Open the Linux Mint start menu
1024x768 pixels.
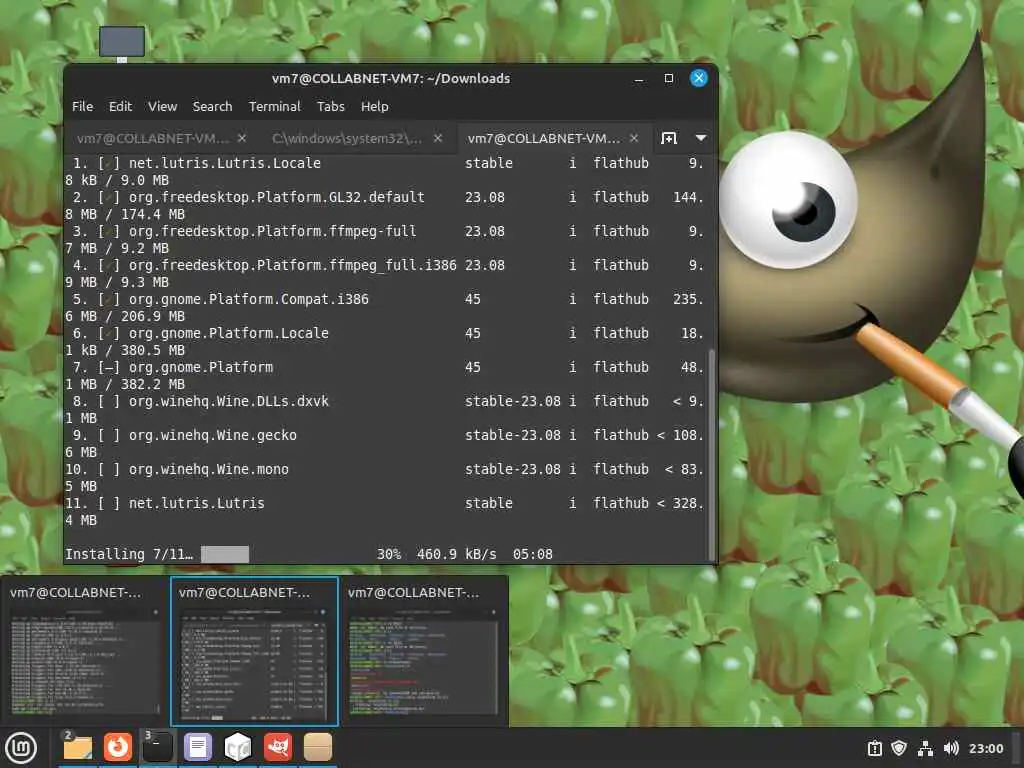21,747
